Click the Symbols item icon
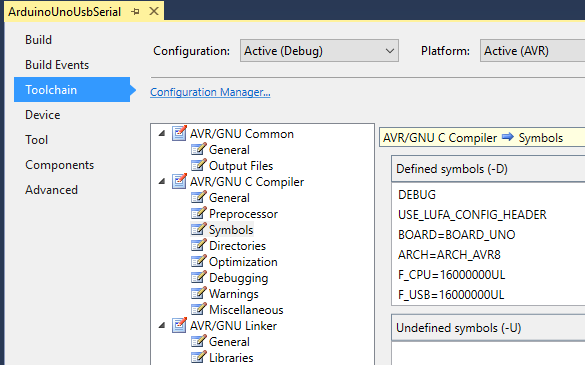 point(198,230)
